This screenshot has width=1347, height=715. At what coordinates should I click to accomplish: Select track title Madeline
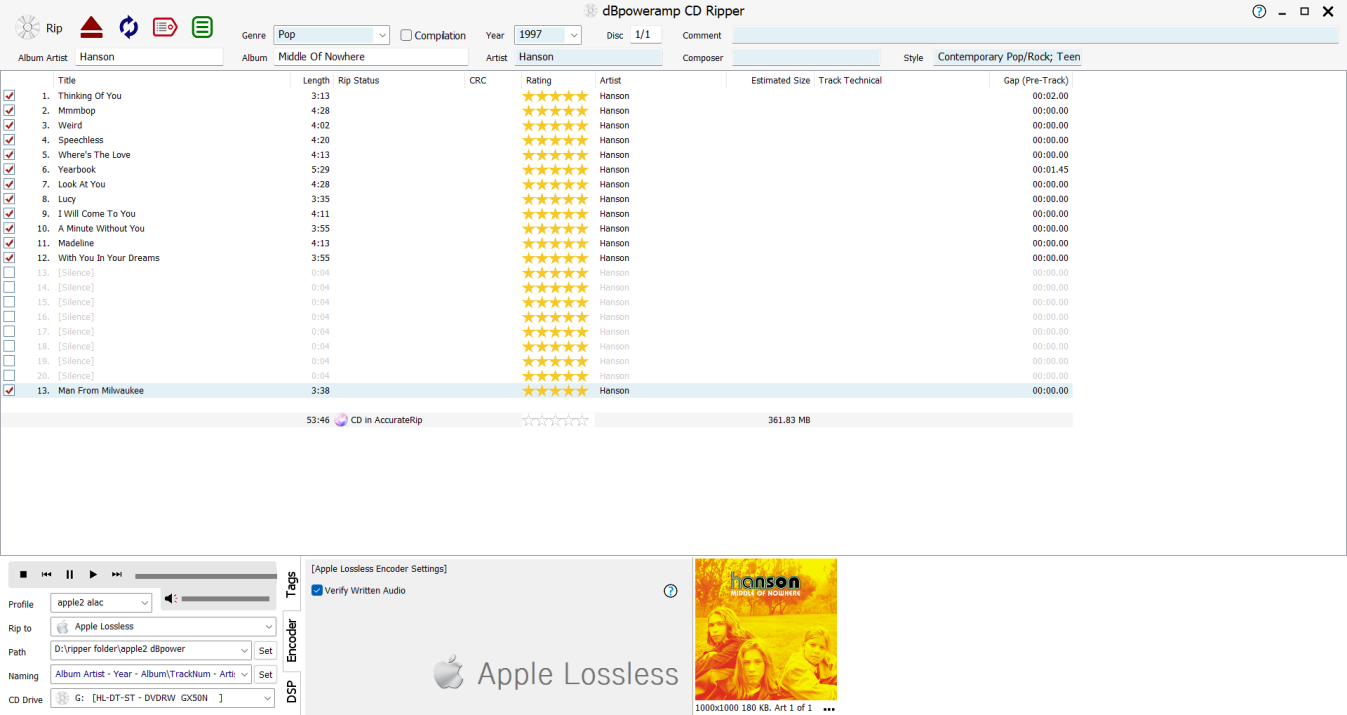[76, 243]
